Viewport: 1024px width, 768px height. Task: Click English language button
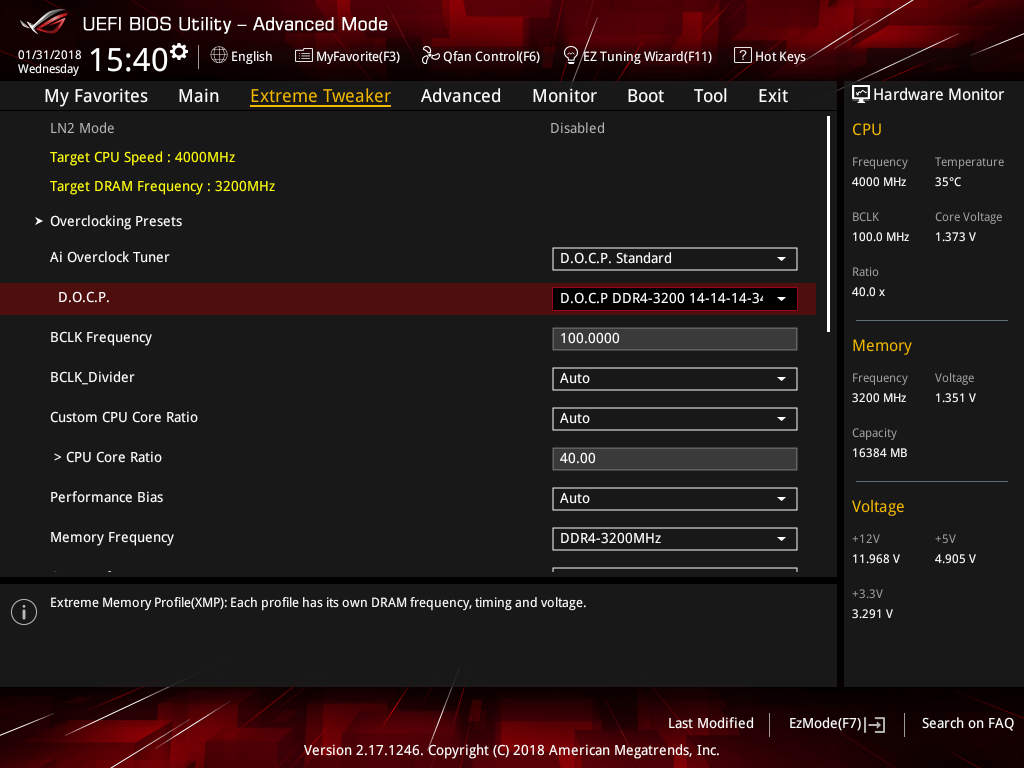251,57
